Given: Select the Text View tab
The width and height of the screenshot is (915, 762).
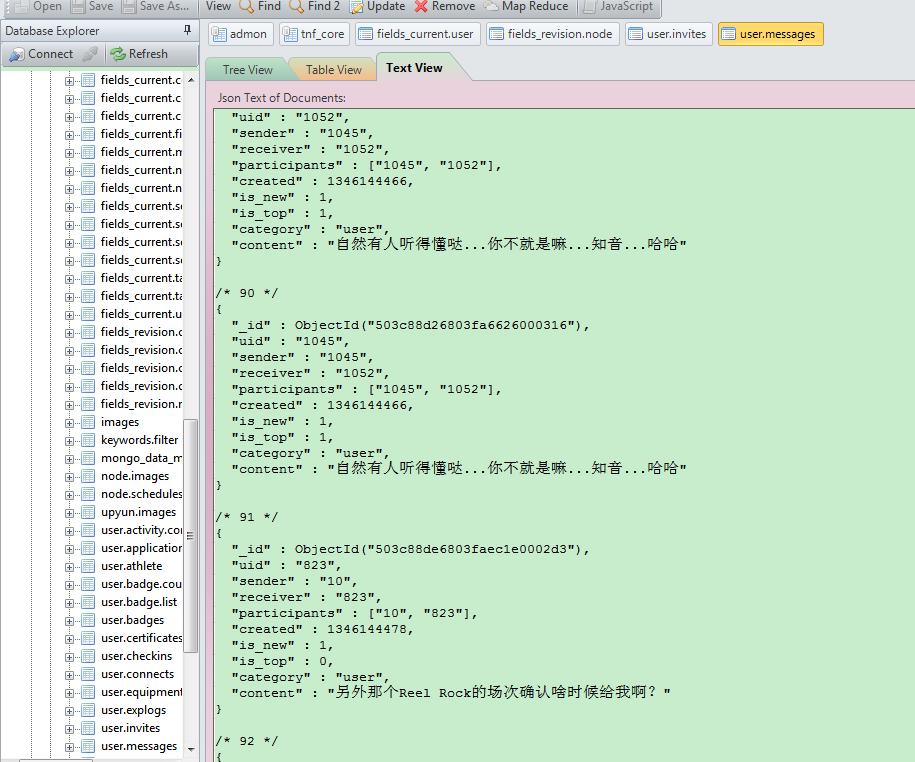Looking at the screenshot, I should [x=414, y=68].
